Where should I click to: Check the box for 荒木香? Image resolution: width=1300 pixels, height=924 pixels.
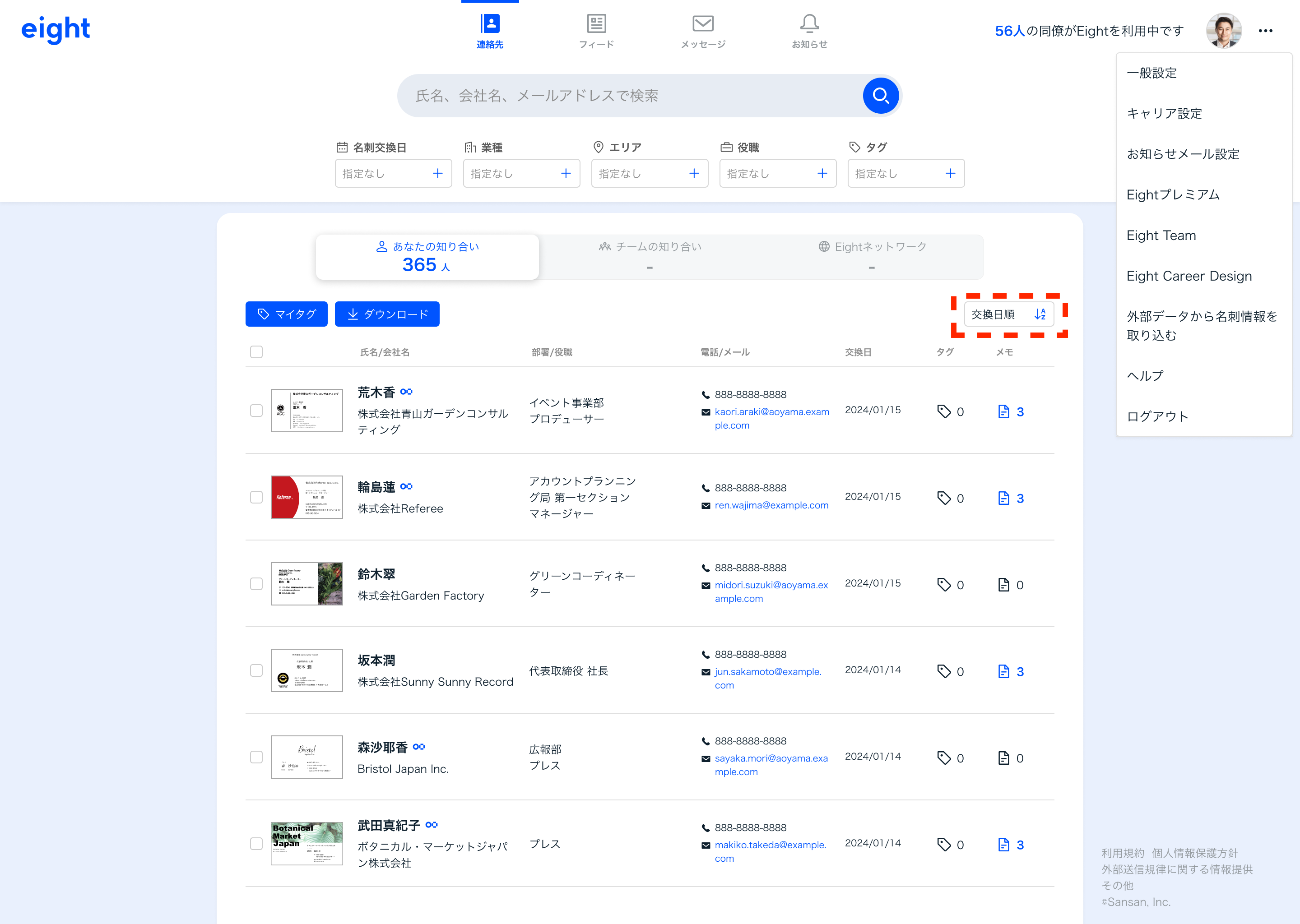coord(256,410)
